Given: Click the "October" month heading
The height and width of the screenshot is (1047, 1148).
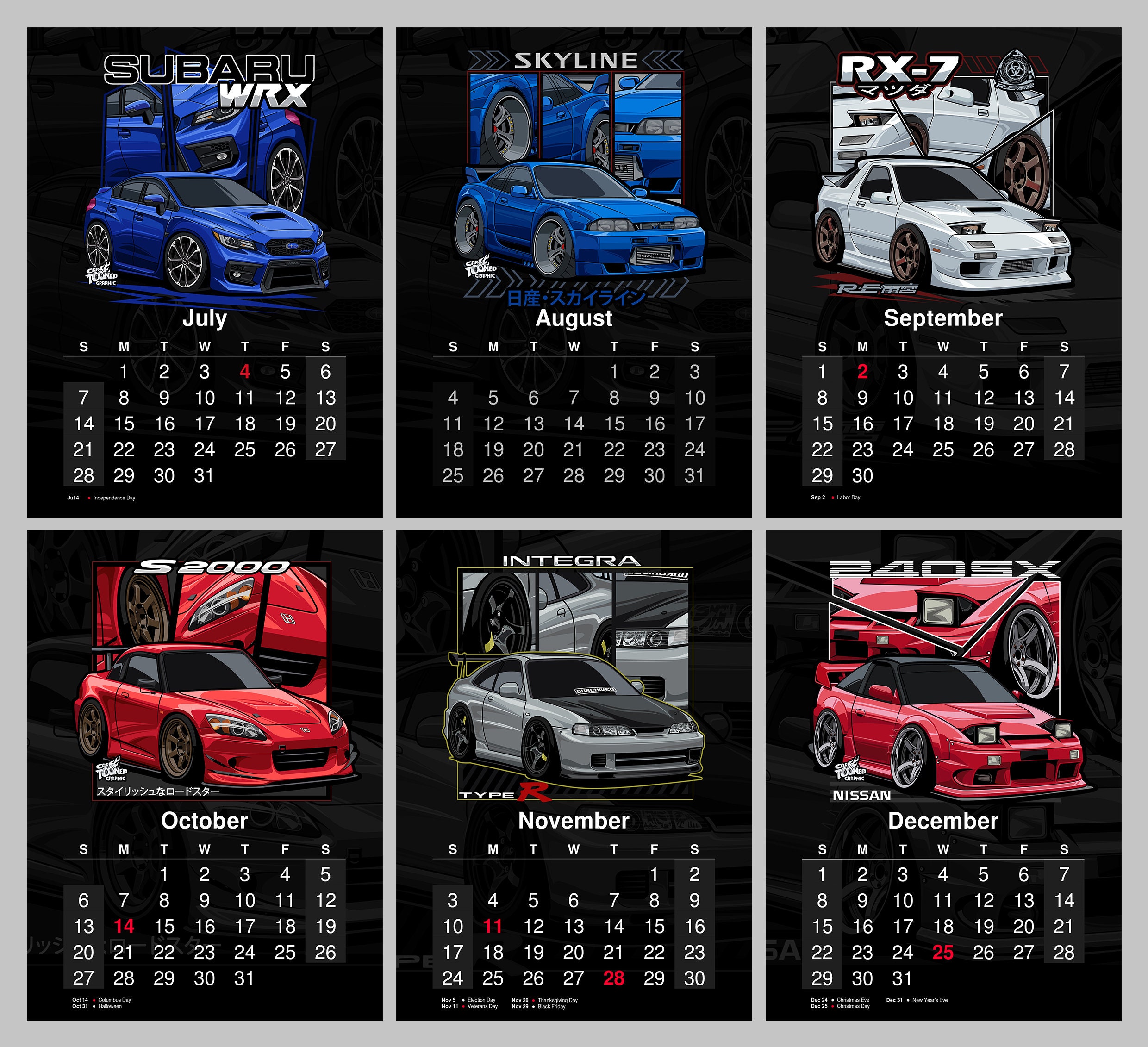Looking at the screenshot, I should [x=205, y=820].
